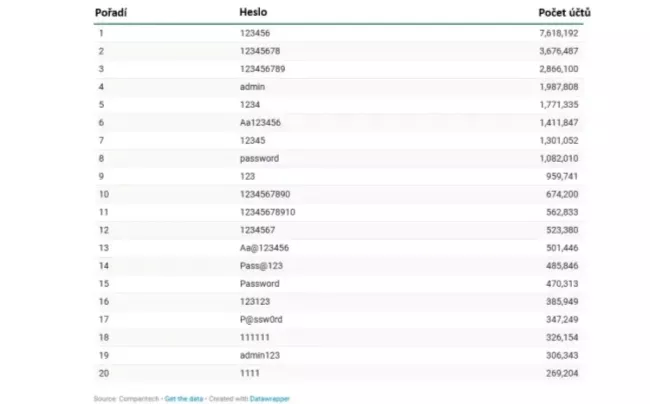Click the 'Get the data' link
Screen dimensions: 650x404
click(x=183, y=398)
